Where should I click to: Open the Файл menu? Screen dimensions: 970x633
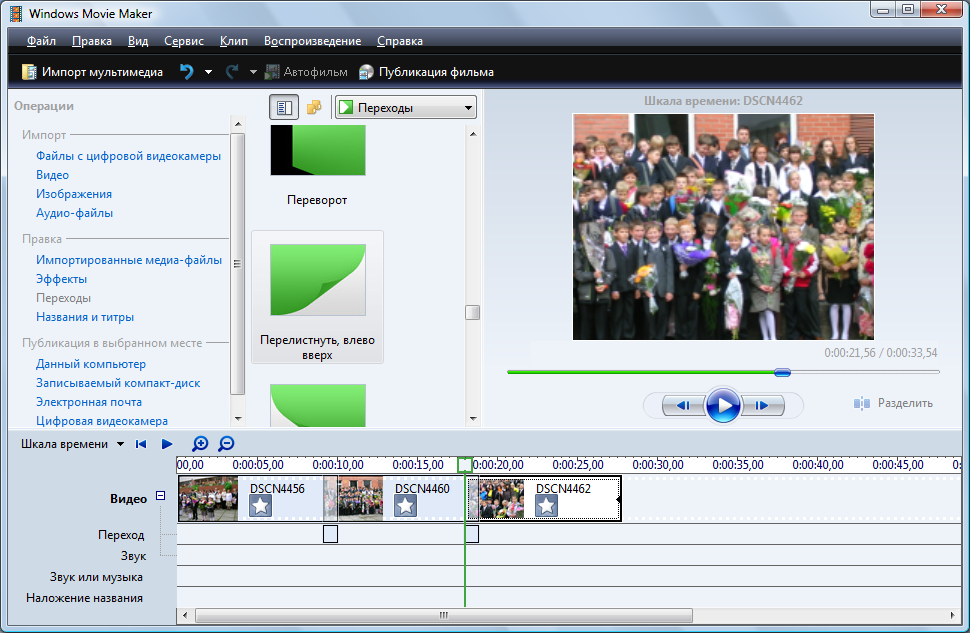pos(41,41)
